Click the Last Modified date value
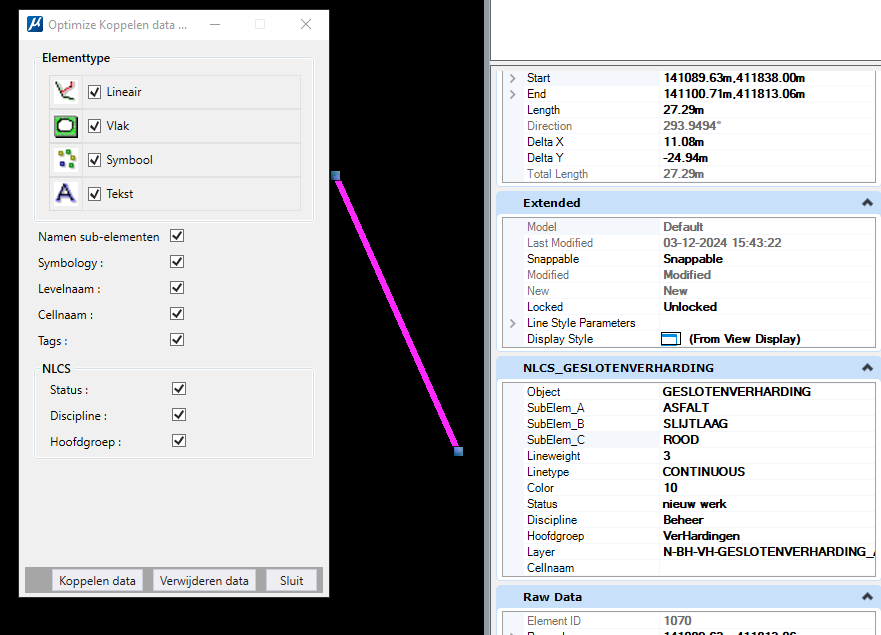 [722, 243]
